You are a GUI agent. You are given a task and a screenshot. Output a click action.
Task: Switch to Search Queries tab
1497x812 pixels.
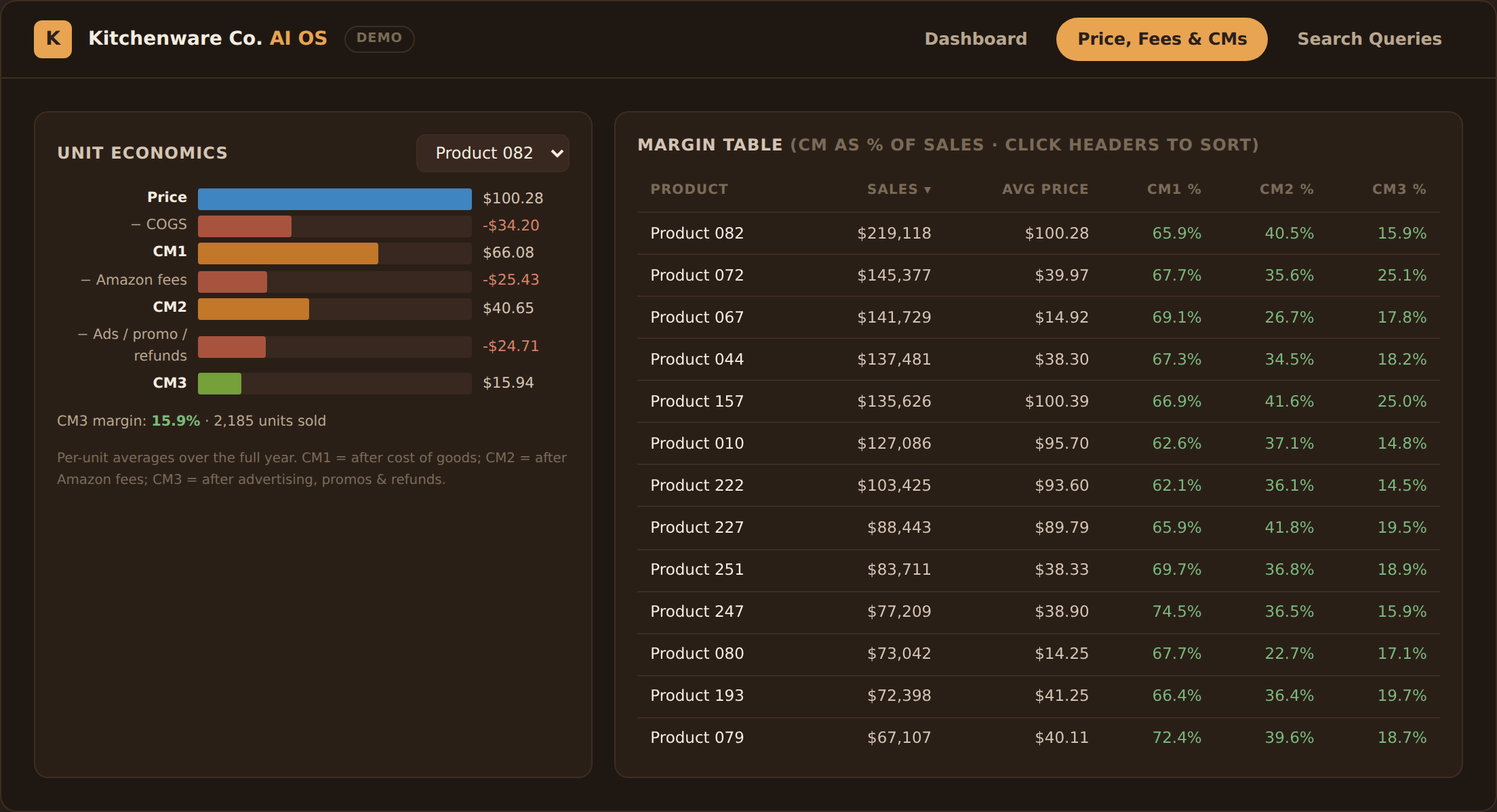click(x=1370, y=39)
